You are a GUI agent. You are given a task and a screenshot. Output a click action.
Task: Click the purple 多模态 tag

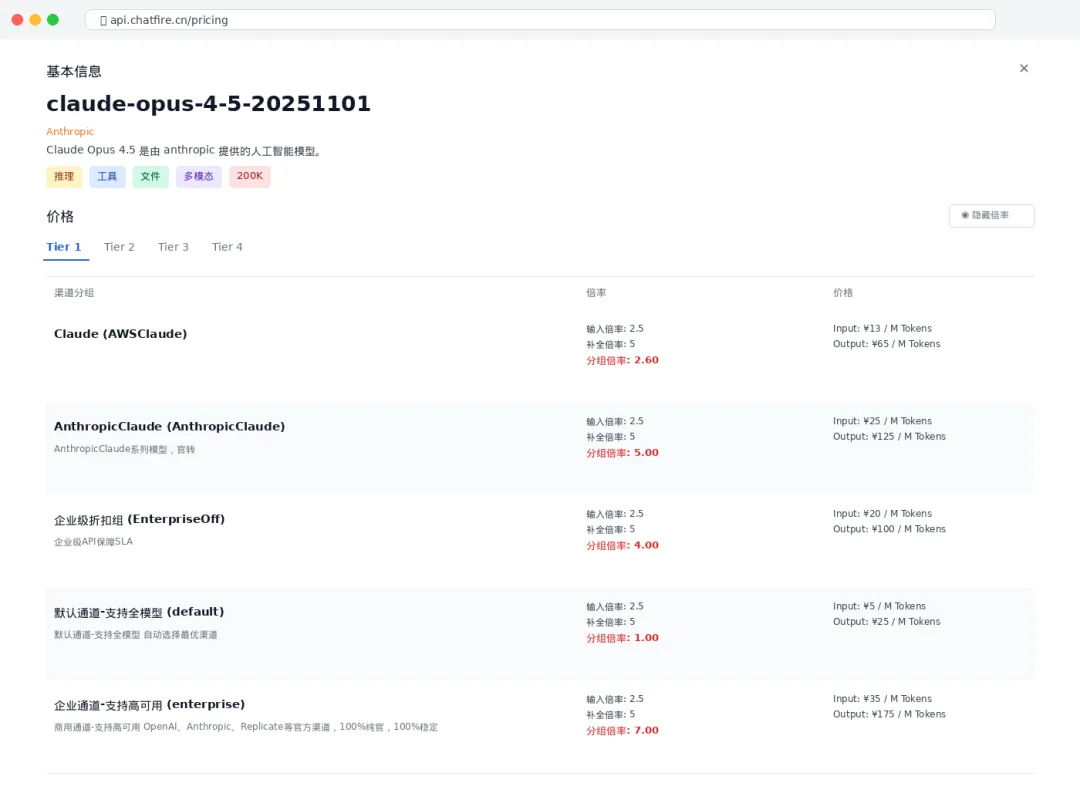click(x=198, y=177)
